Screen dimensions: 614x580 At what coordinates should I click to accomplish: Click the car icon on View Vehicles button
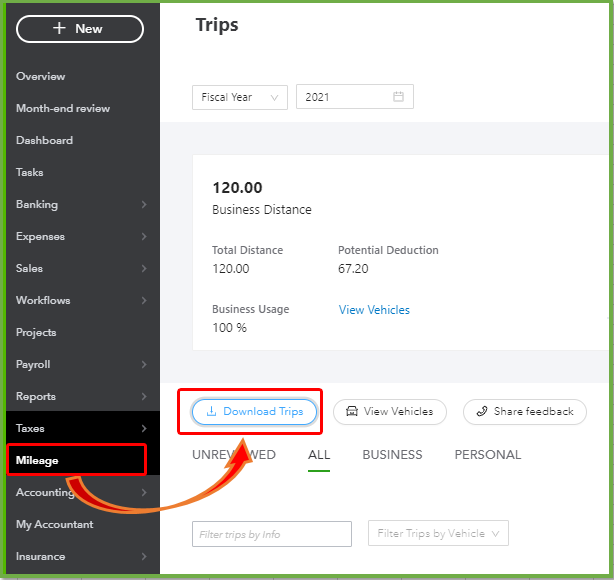[351, 411]
